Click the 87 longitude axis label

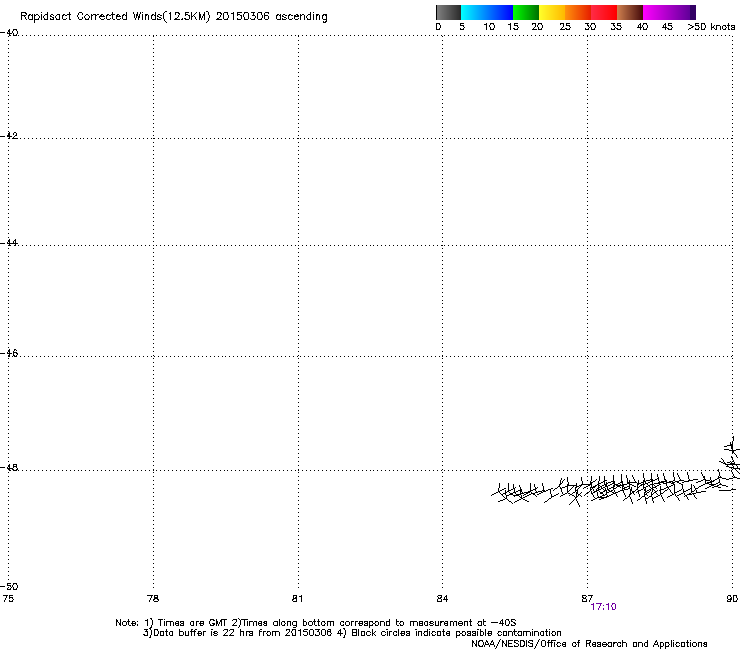click(x=587, y=599)
